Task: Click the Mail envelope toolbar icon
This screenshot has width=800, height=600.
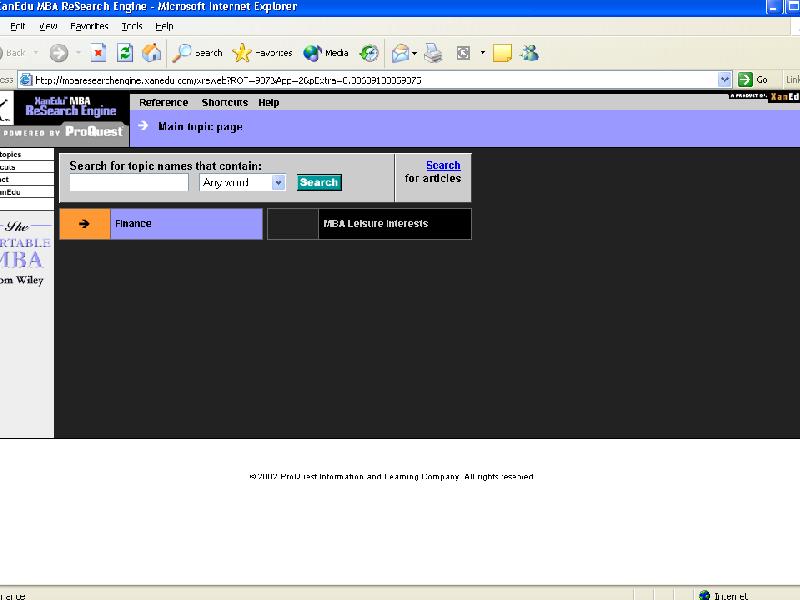Action: [x=401, y=53]
